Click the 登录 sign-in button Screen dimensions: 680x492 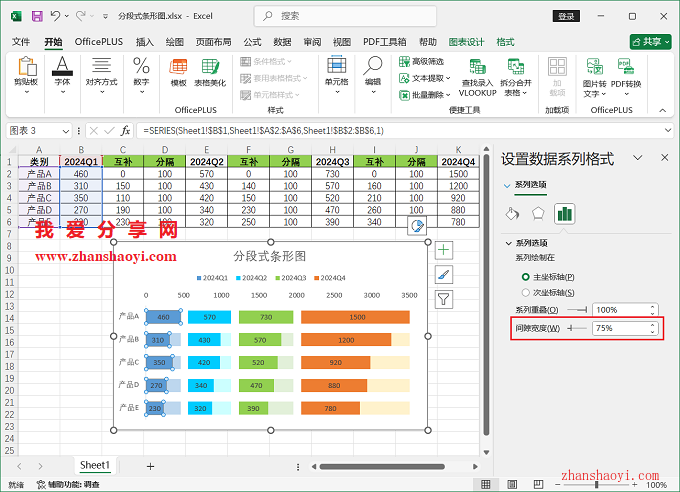click(566, 17)
